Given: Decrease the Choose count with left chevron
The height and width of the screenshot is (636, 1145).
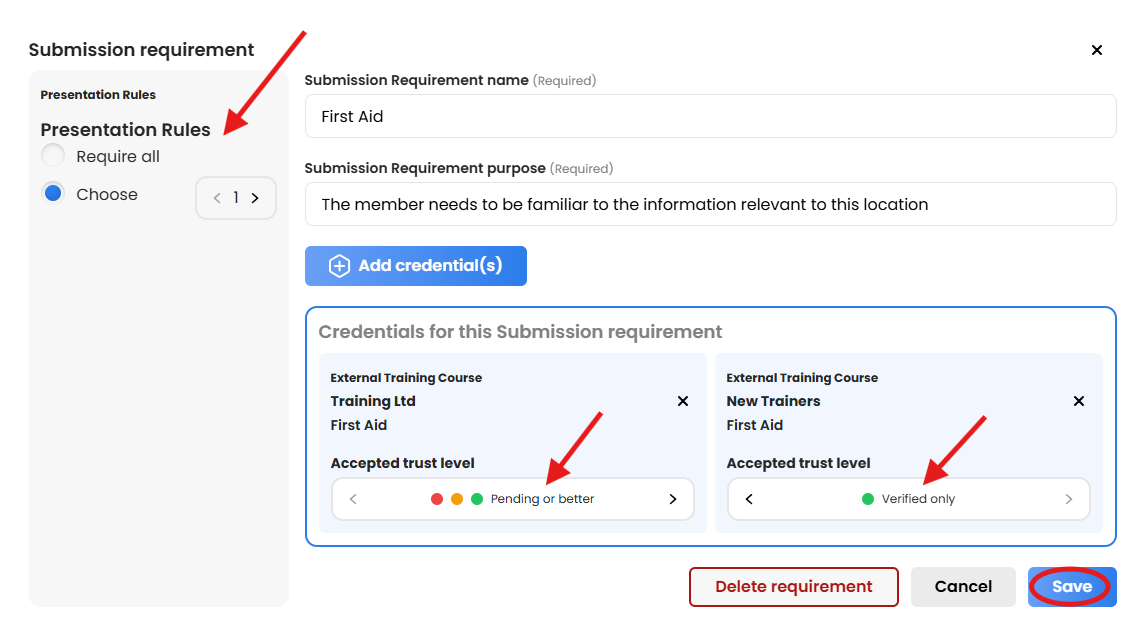Looking at the screenshot, I should (217, 198).
